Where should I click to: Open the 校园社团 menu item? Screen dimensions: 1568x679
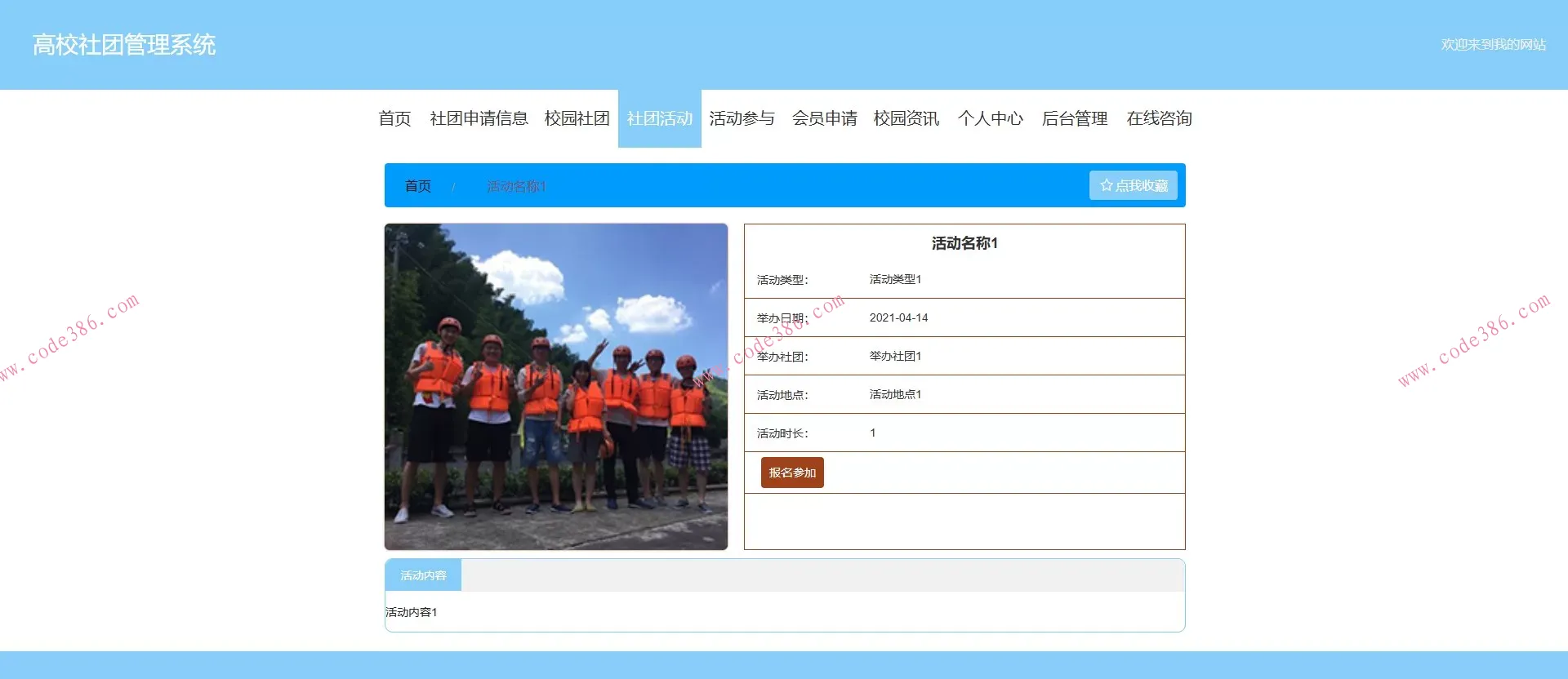(x=577, y=118)
